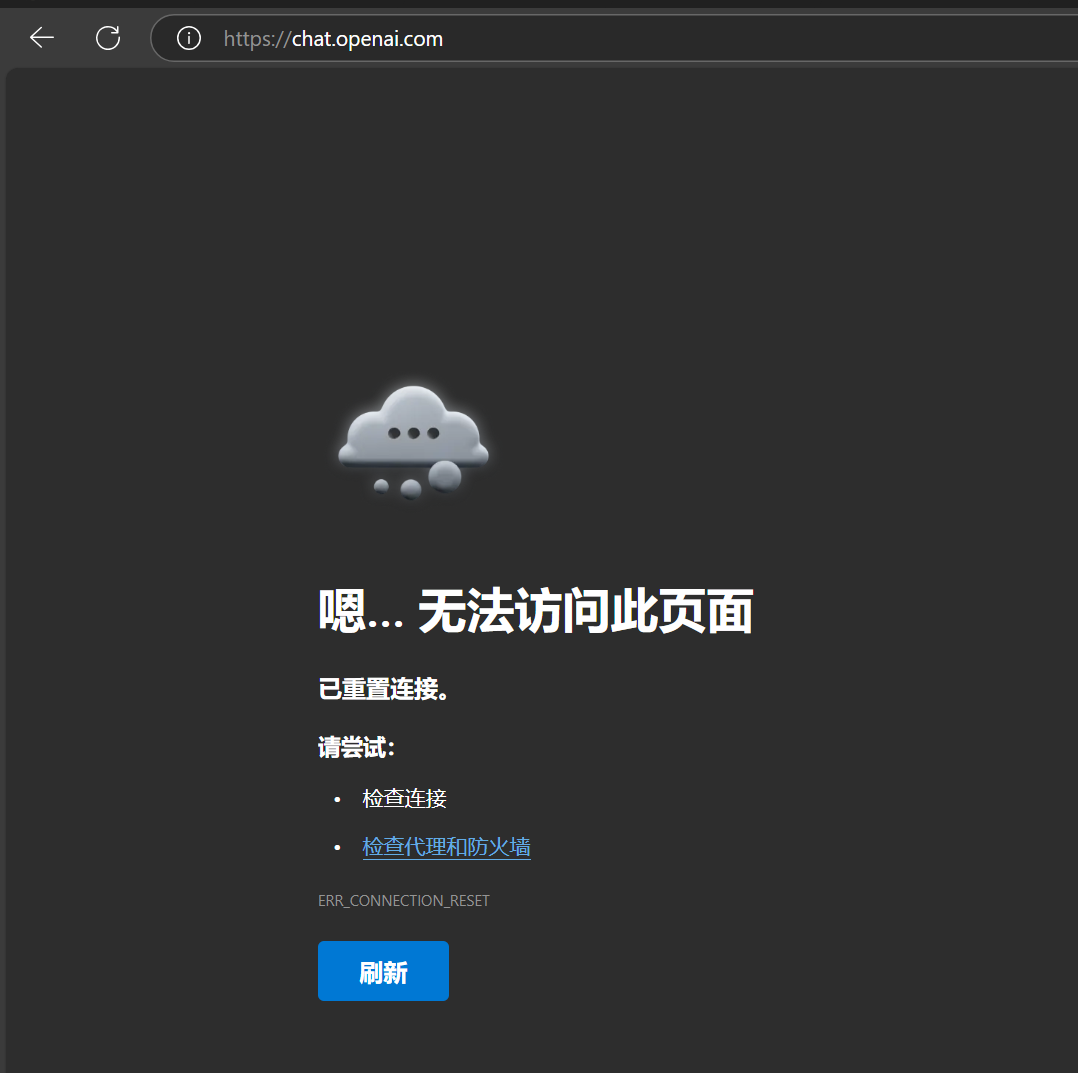Reload the page with the refresh icon

point(108,38)
